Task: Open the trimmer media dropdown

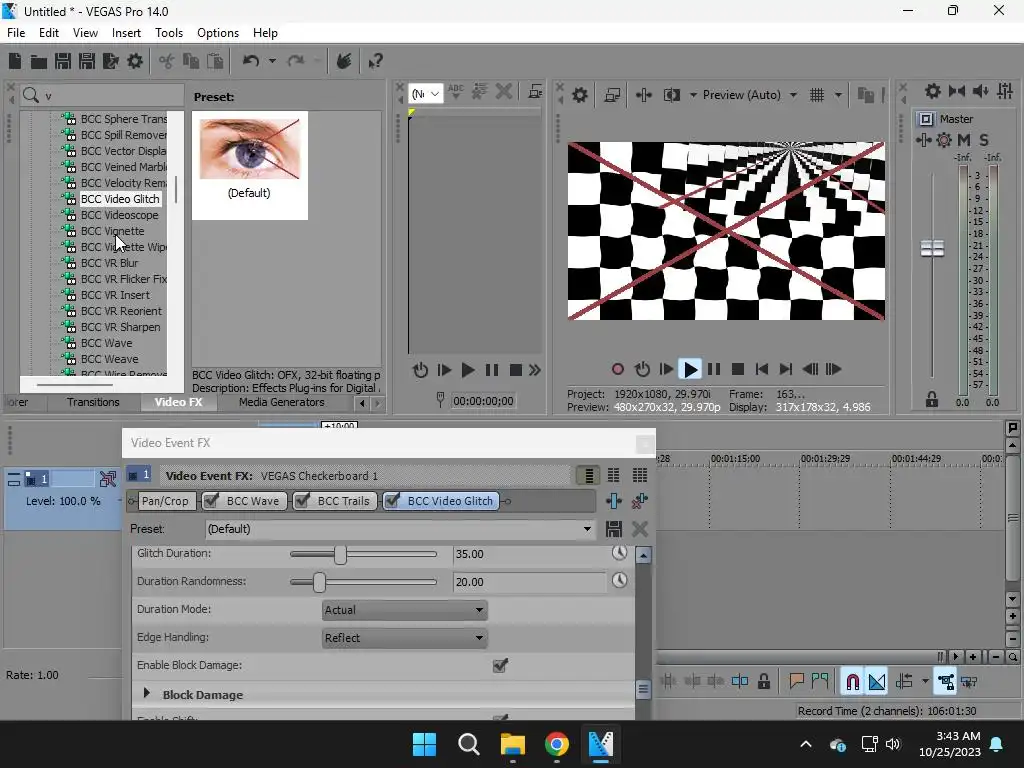Action: (x=426, y=93)
